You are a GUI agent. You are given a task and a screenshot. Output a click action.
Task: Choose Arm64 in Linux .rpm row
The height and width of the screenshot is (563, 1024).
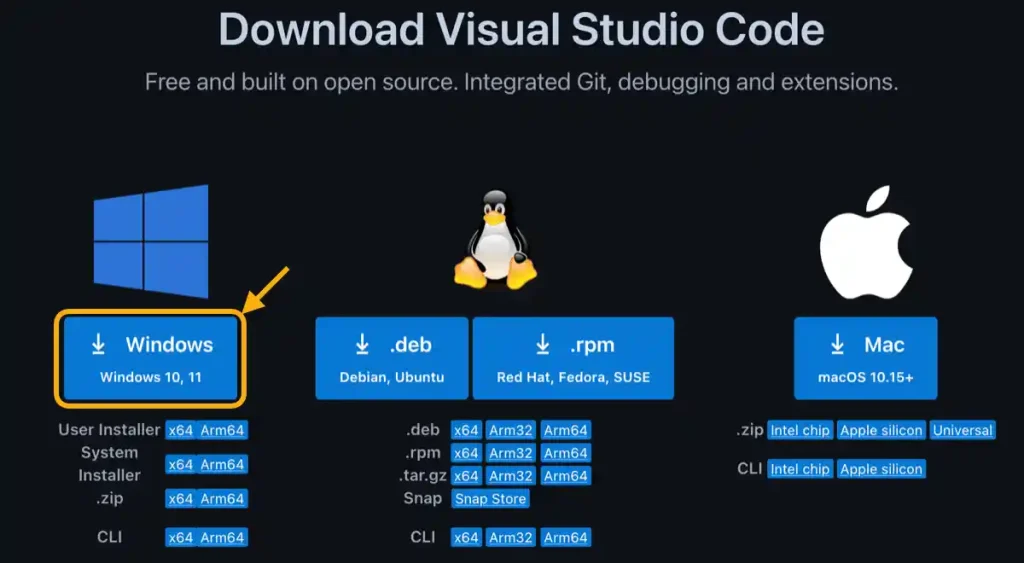(566, 453)
